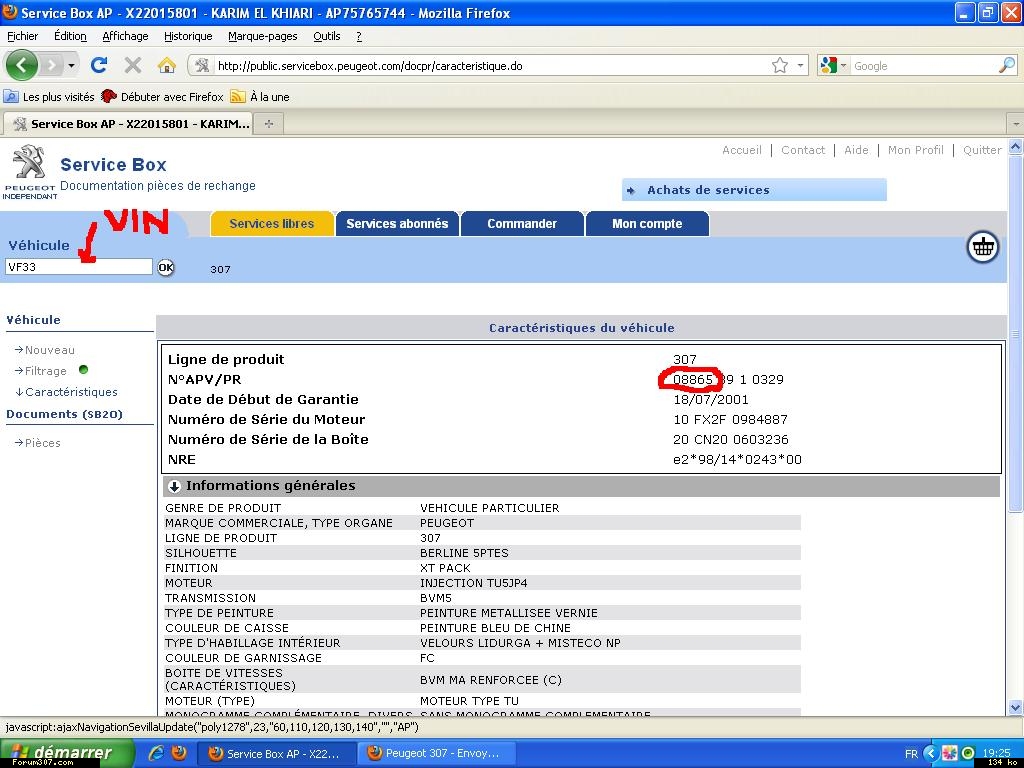
Task: Click the page scrollbar down arrow
Action: point(1016,707)
